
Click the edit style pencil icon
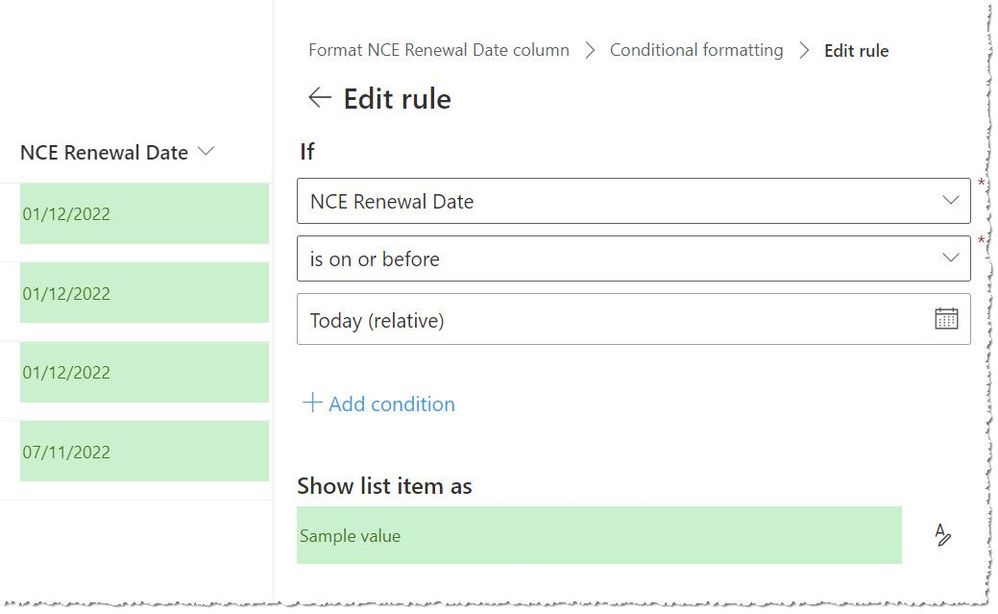(942, 535)
